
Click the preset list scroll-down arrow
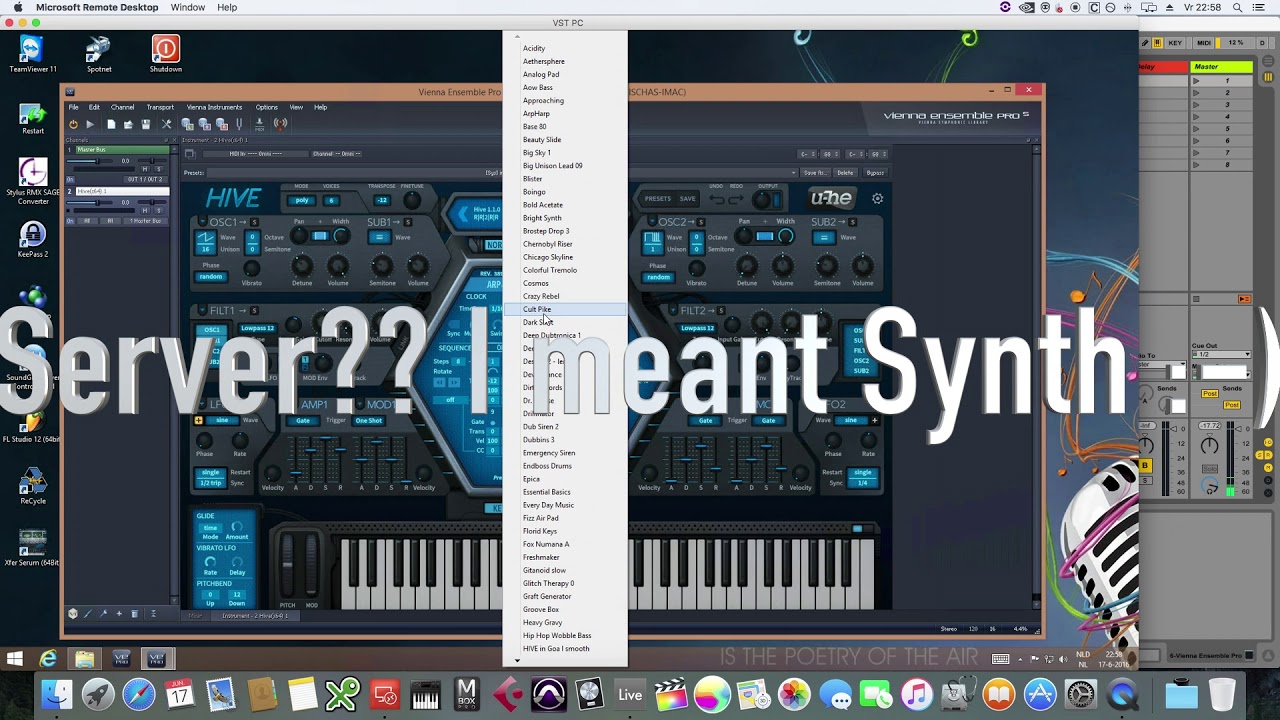click(517, 660)
